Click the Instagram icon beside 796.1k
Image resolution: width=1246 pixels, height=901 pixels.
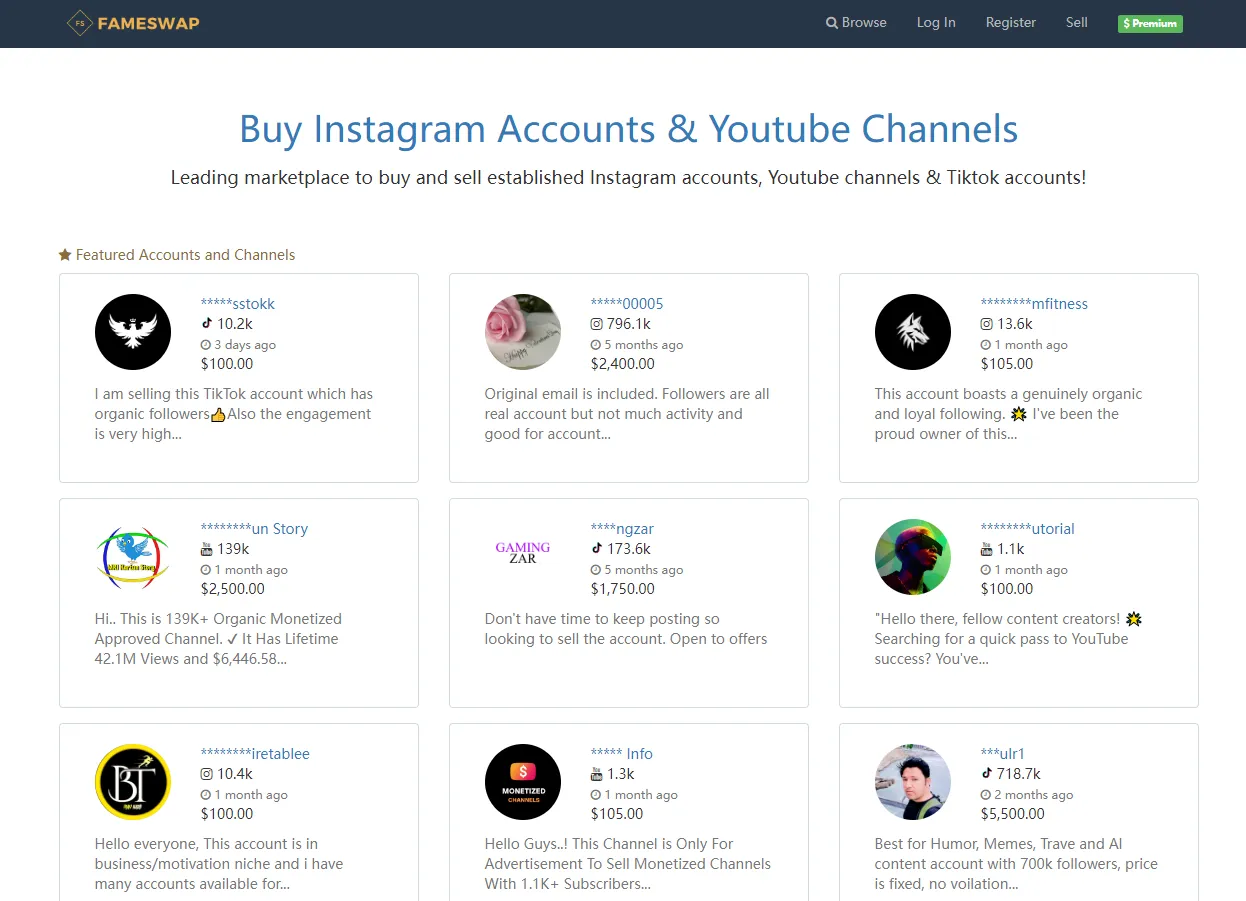coord(597,324)
